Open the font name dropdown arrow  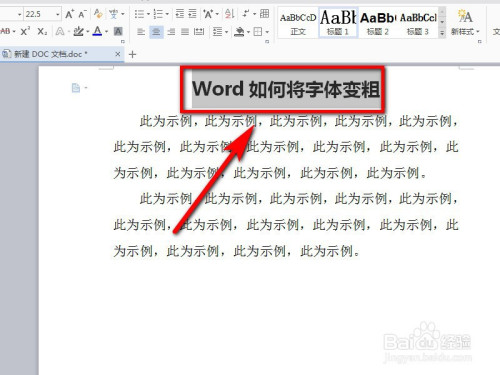(19, 14)
